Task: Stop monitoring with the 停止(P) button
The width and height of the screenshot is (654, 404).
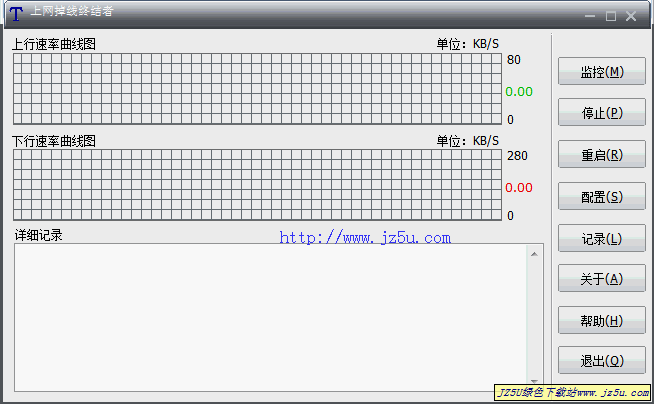Action: point(601,113)
